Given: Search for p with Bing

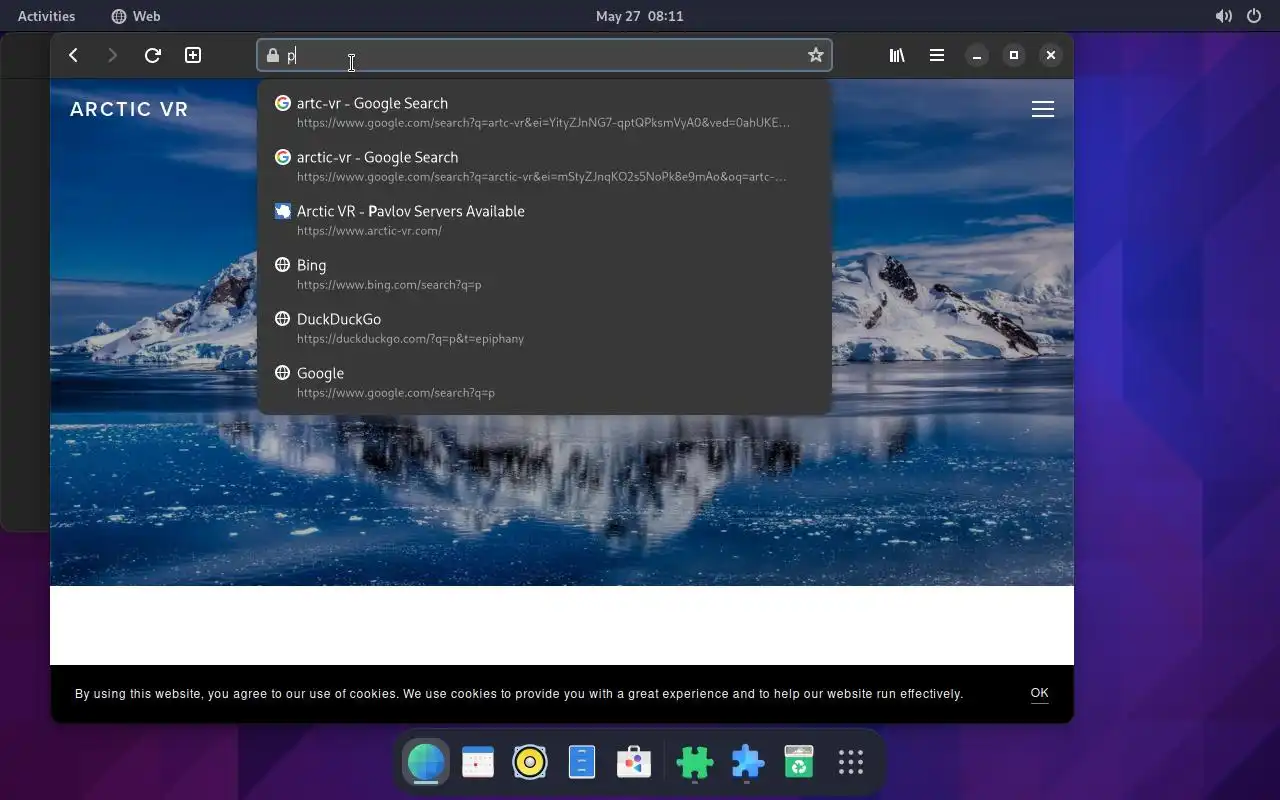Looking at the screenshot, I should (x=544, y=274).
